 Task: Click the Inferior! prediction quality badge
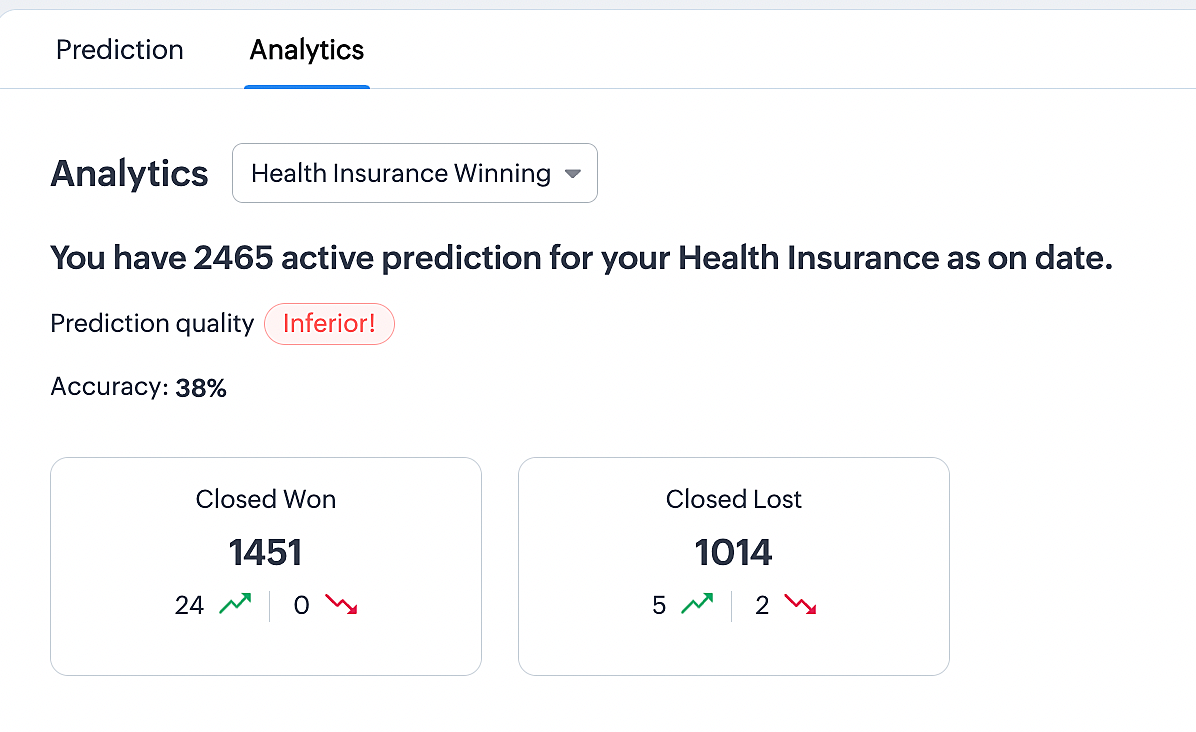(330, 324)
